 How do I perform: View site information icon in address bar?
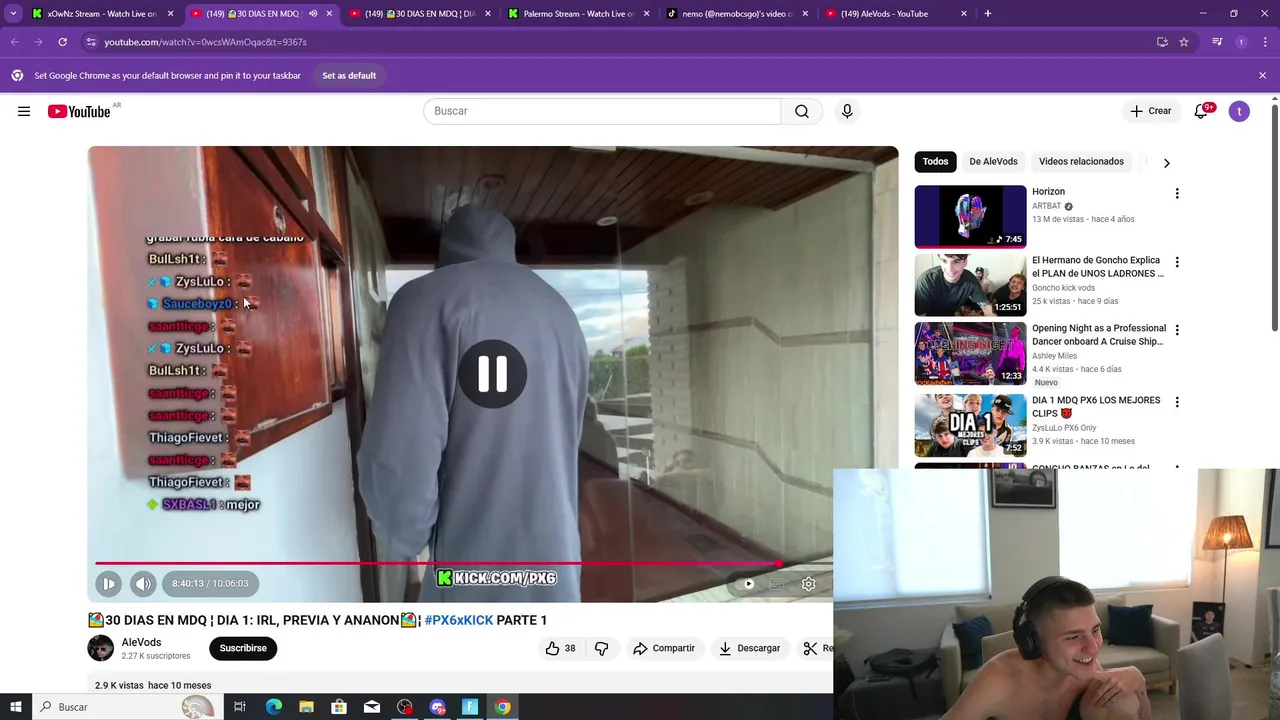[91, 42]
